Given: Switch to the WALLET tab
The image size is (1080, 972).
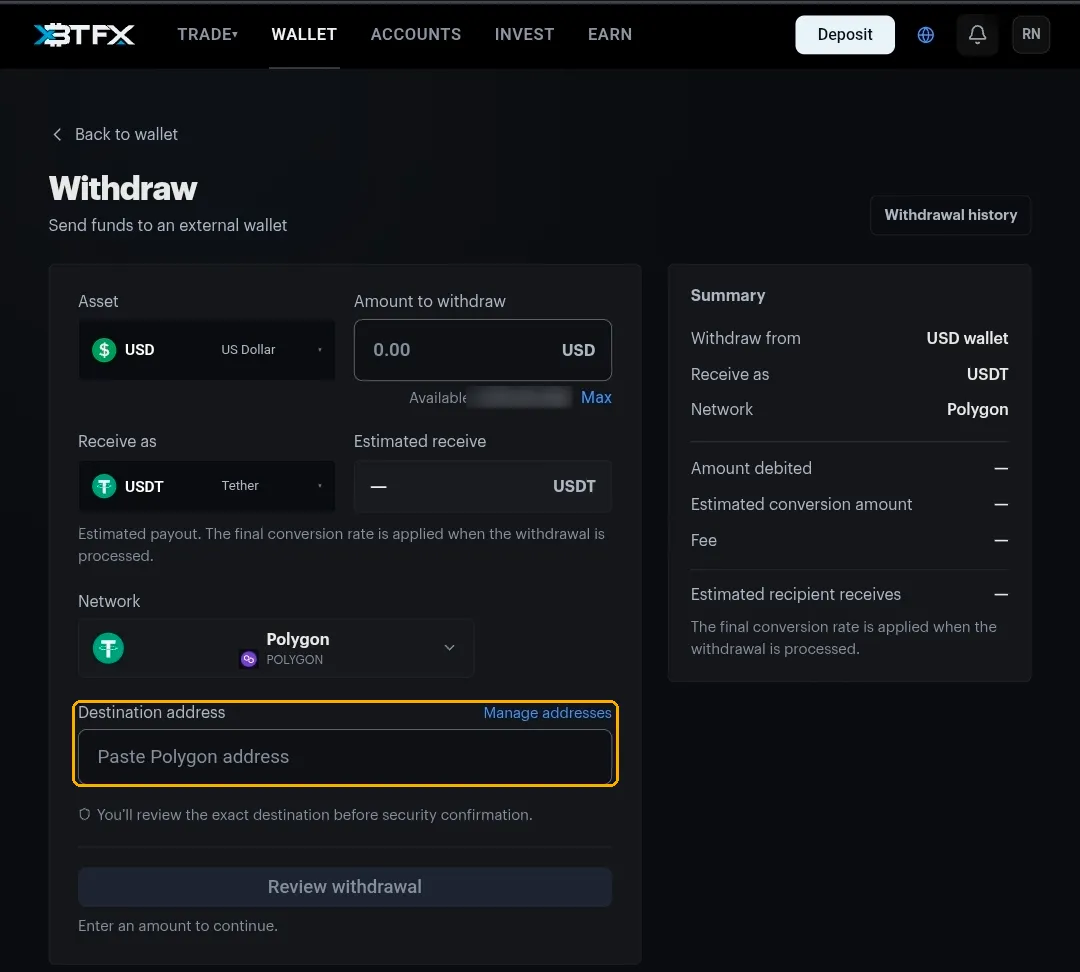Looking at the screenshot, I should click(304, 34).
